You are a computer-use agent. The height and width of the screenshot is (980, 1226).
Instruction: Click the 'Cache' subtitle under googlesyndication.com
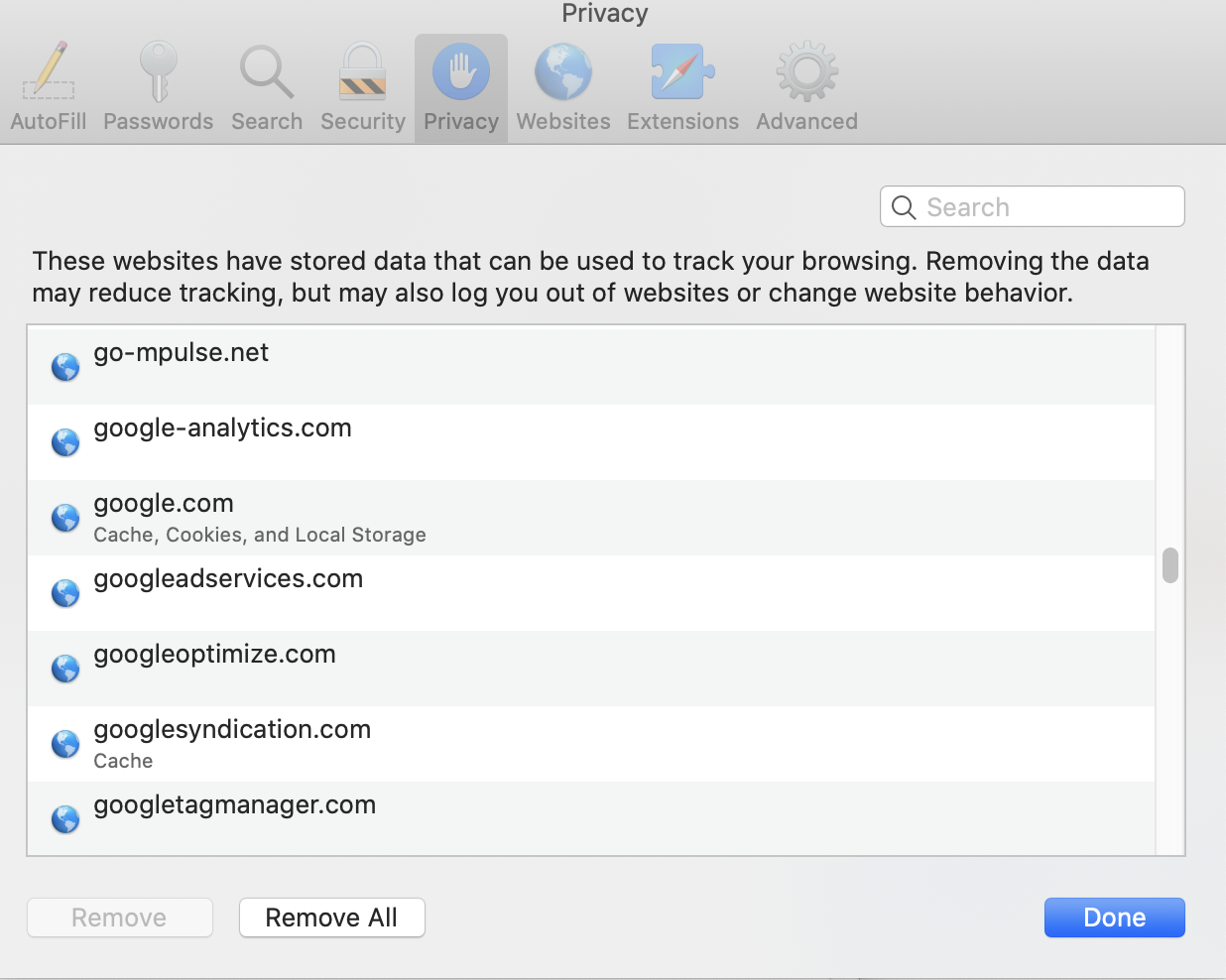[x=123, y=761]
